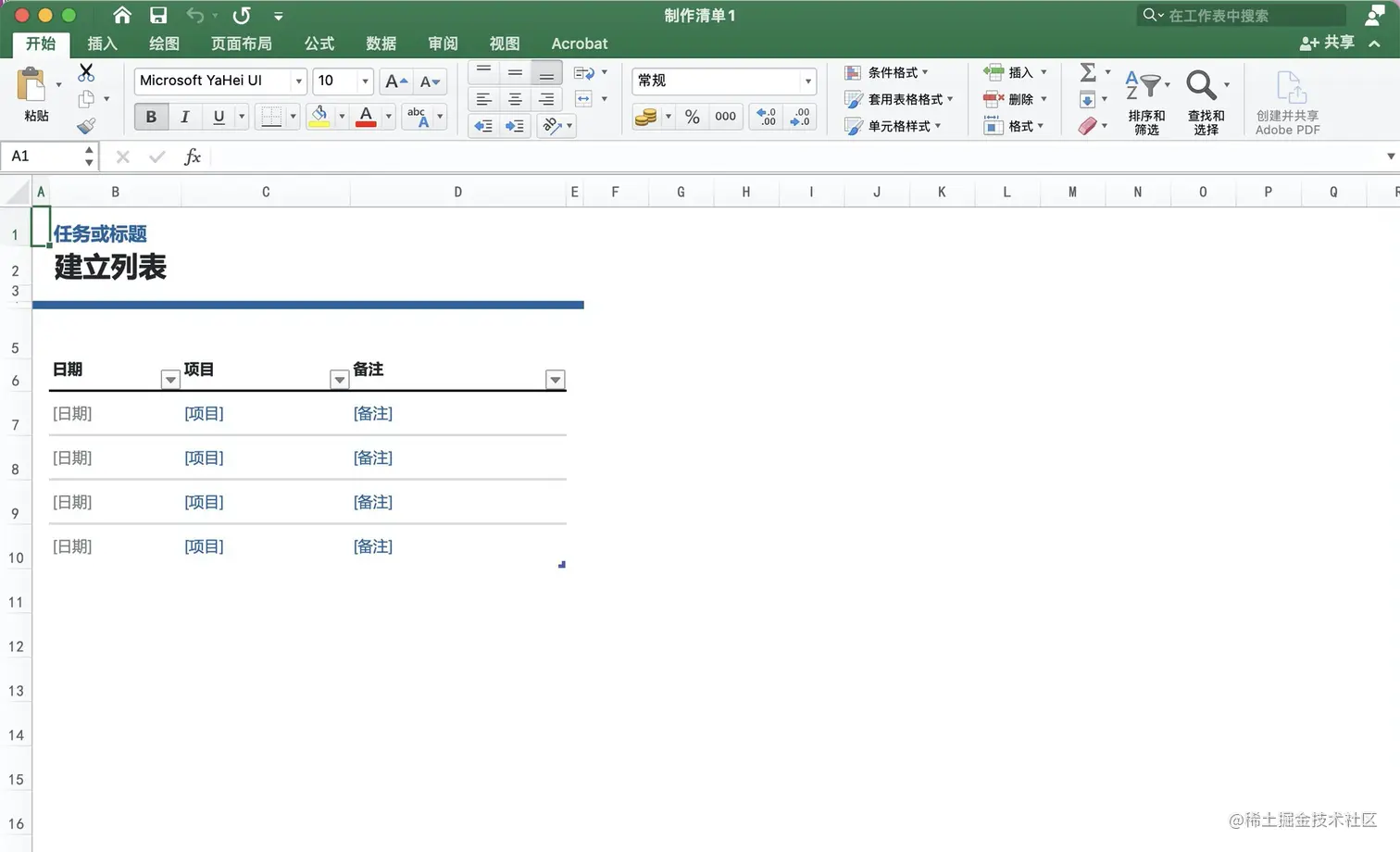Switch to the 插入 ribbon tab
Image resolution: width=1400 pixels, height=852 pixels.
point(102,44)
